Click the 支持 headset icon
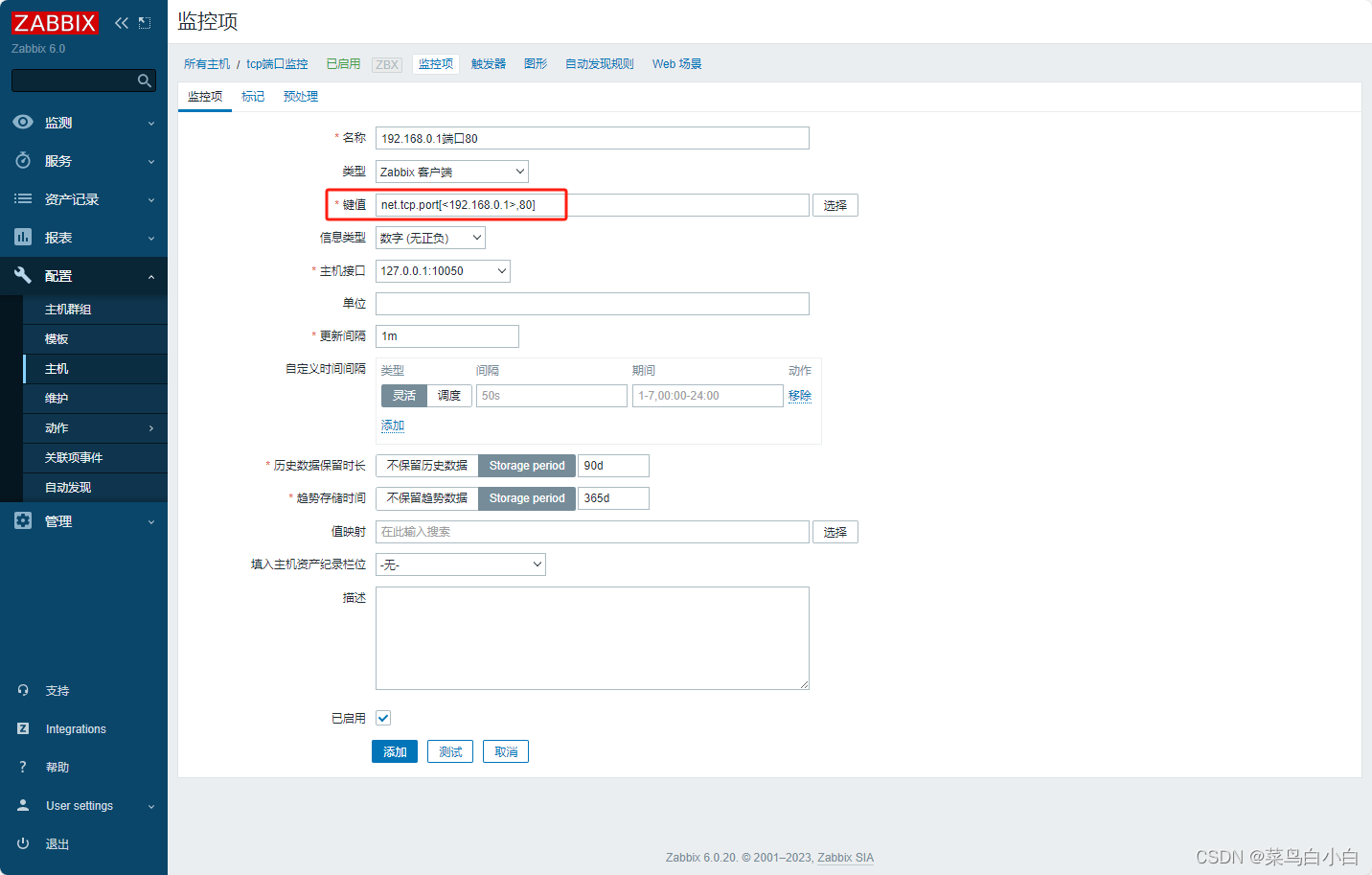 [x=23, y=690]
